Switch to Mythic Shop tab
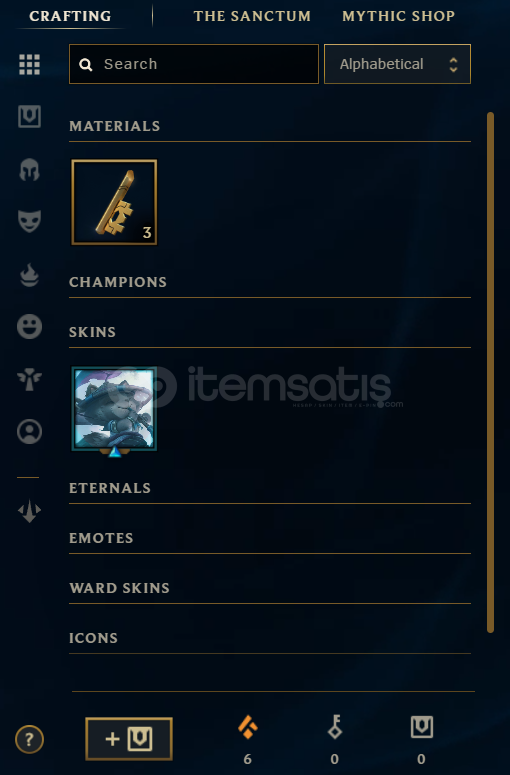 (398, 16)
